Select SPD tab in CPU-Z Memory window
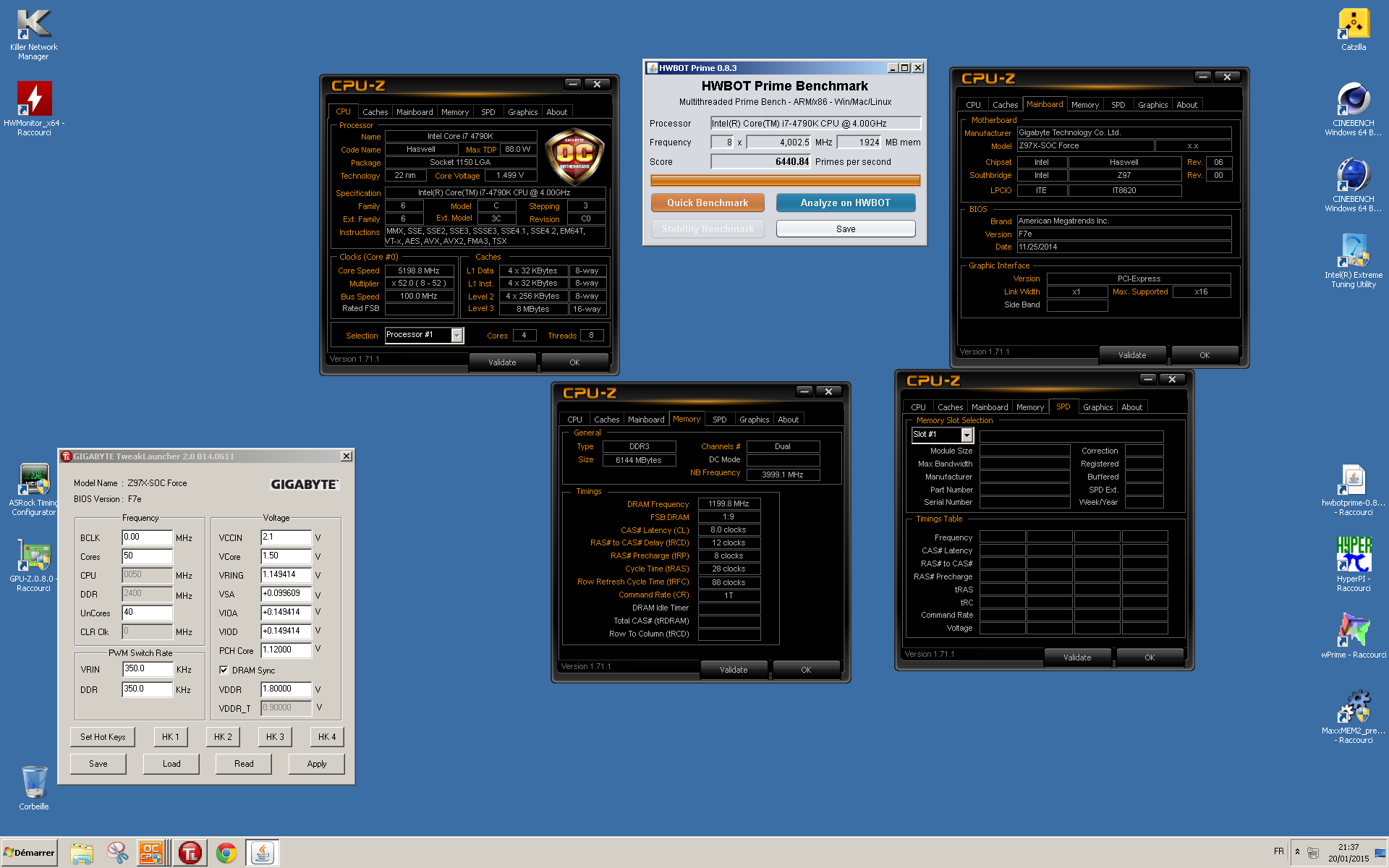 tap(719, 420)
